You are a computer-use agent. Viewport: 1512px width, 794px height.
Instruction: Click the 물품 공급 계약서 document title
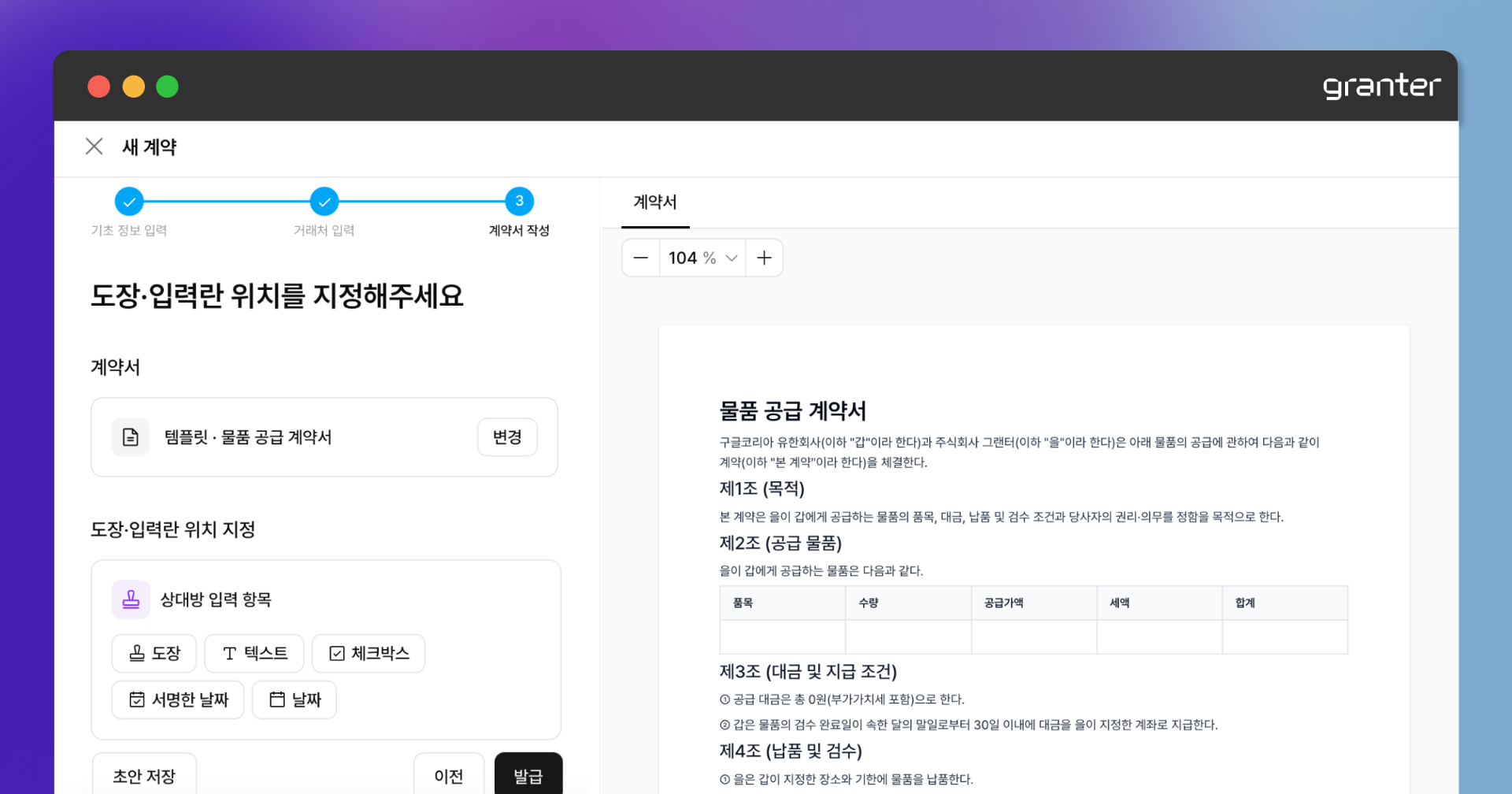[x=792, y=410]
